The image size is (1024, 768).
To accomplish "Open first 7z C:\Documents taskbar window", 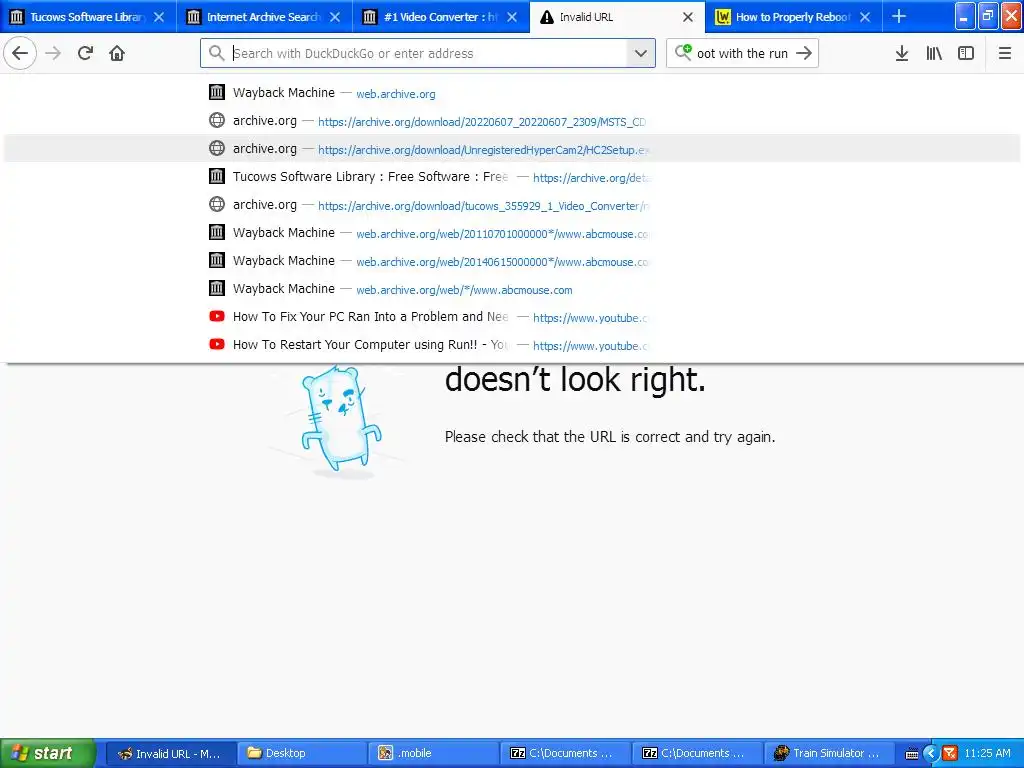I will tap(564, 754).
